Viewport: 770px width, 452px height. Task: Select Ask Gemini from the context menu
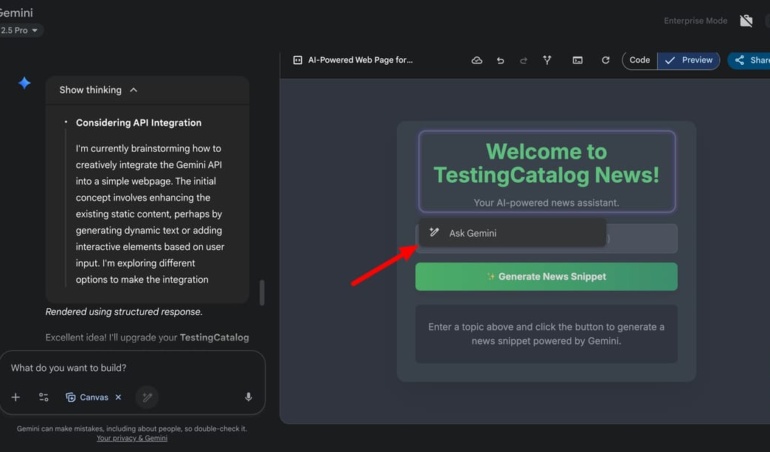click(472, 233)
